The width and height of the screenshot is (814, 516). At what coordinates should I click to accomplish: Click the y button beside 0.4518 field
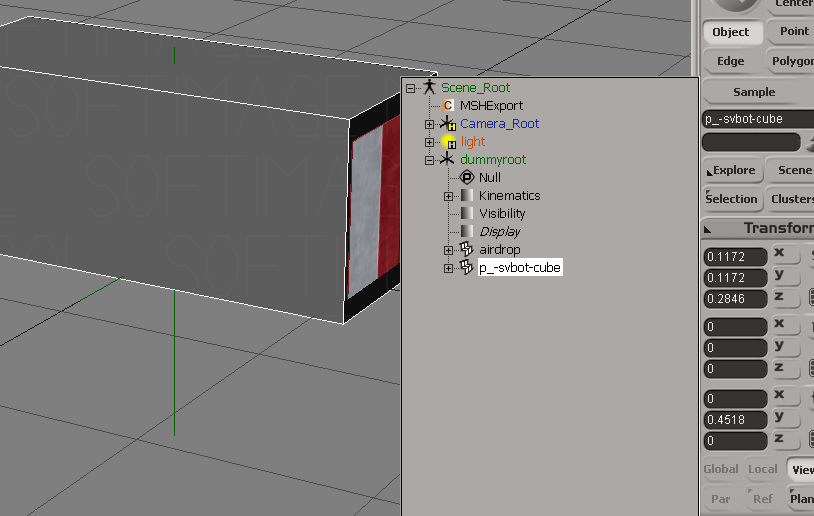pyautogui.click(x=785, y=417)
